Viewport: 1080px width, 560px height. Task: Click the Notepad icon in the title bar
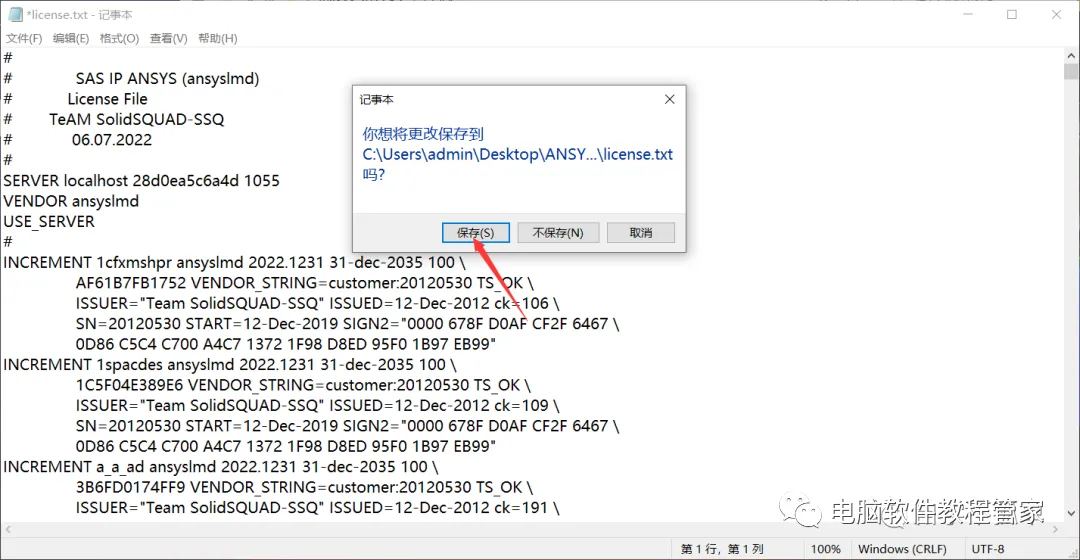pyautogui.click(x=14, y=14)
